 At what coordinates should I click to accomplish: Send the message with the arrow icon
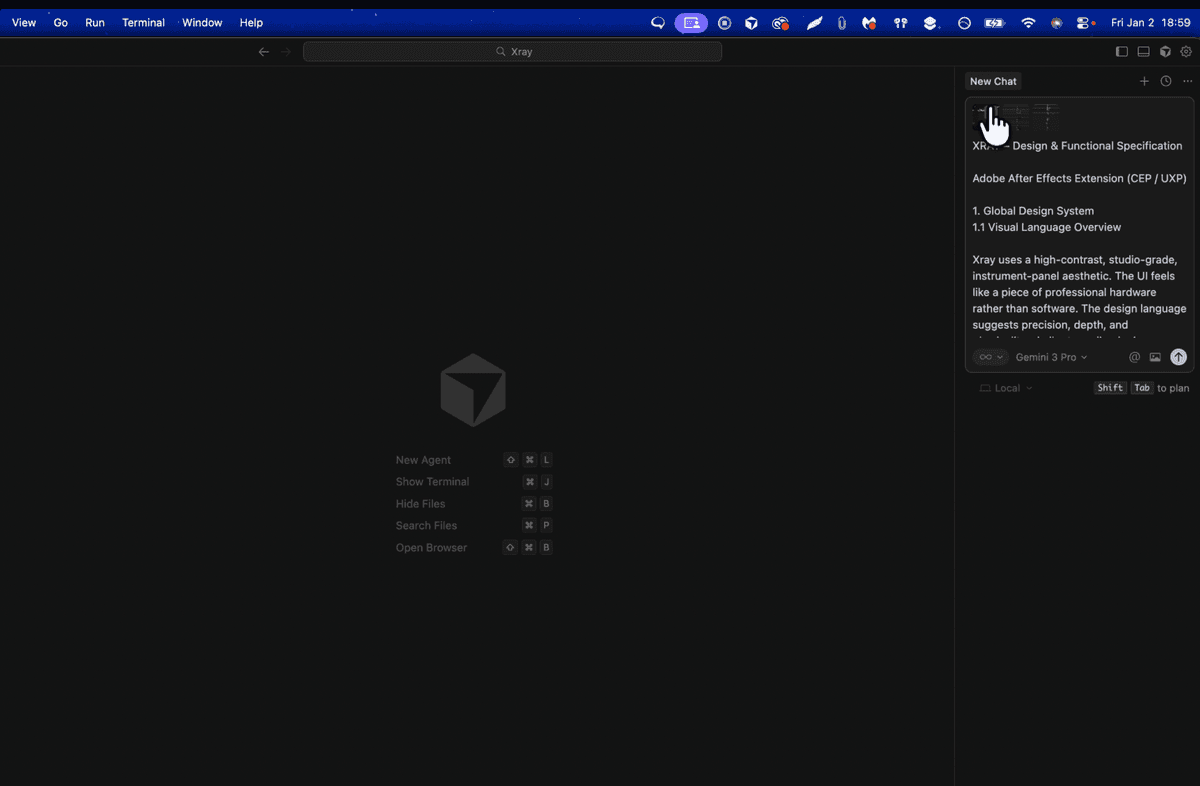coord(1179,357)
